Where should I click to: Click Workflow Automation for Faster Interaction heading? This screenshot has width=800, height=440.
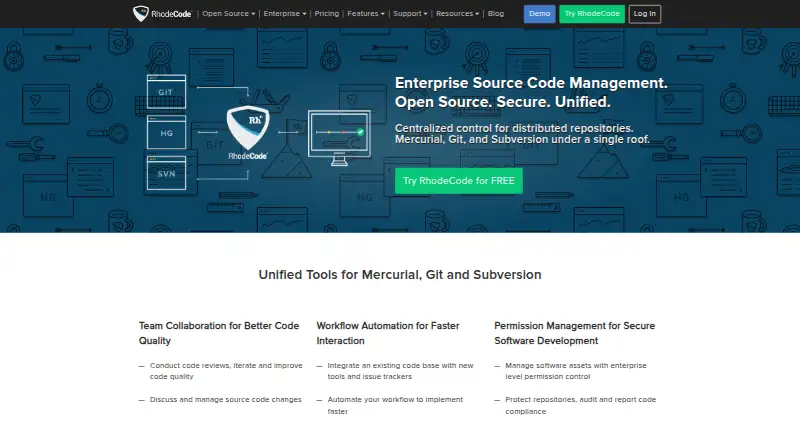(388, 333)
